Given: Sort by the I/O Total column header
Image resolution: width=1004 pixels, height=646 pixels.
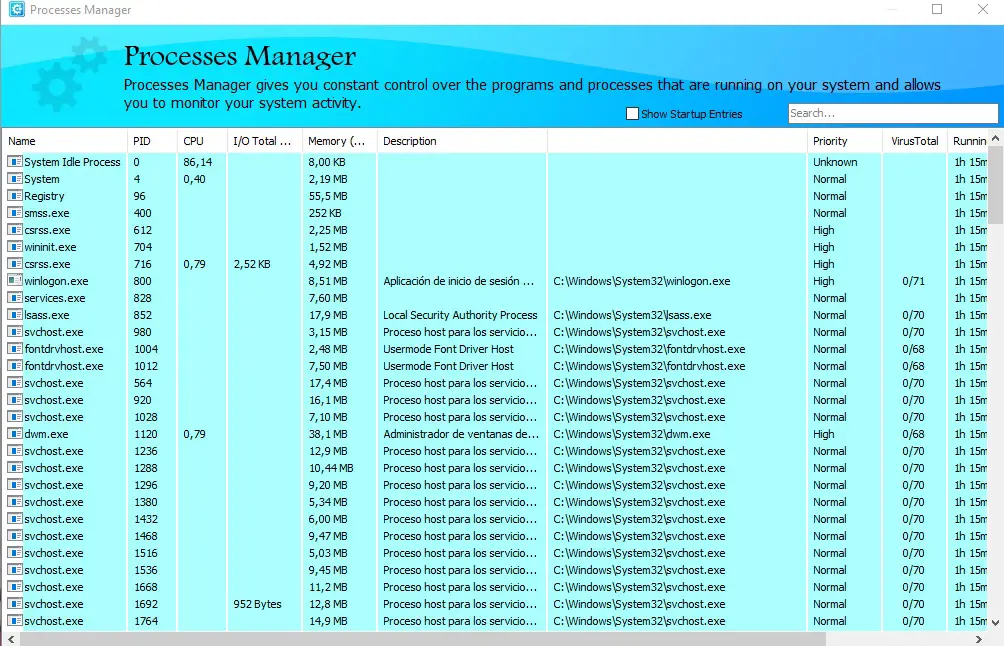Looking at the screenshot, I should pyautogui.click(x=264, y=141).
